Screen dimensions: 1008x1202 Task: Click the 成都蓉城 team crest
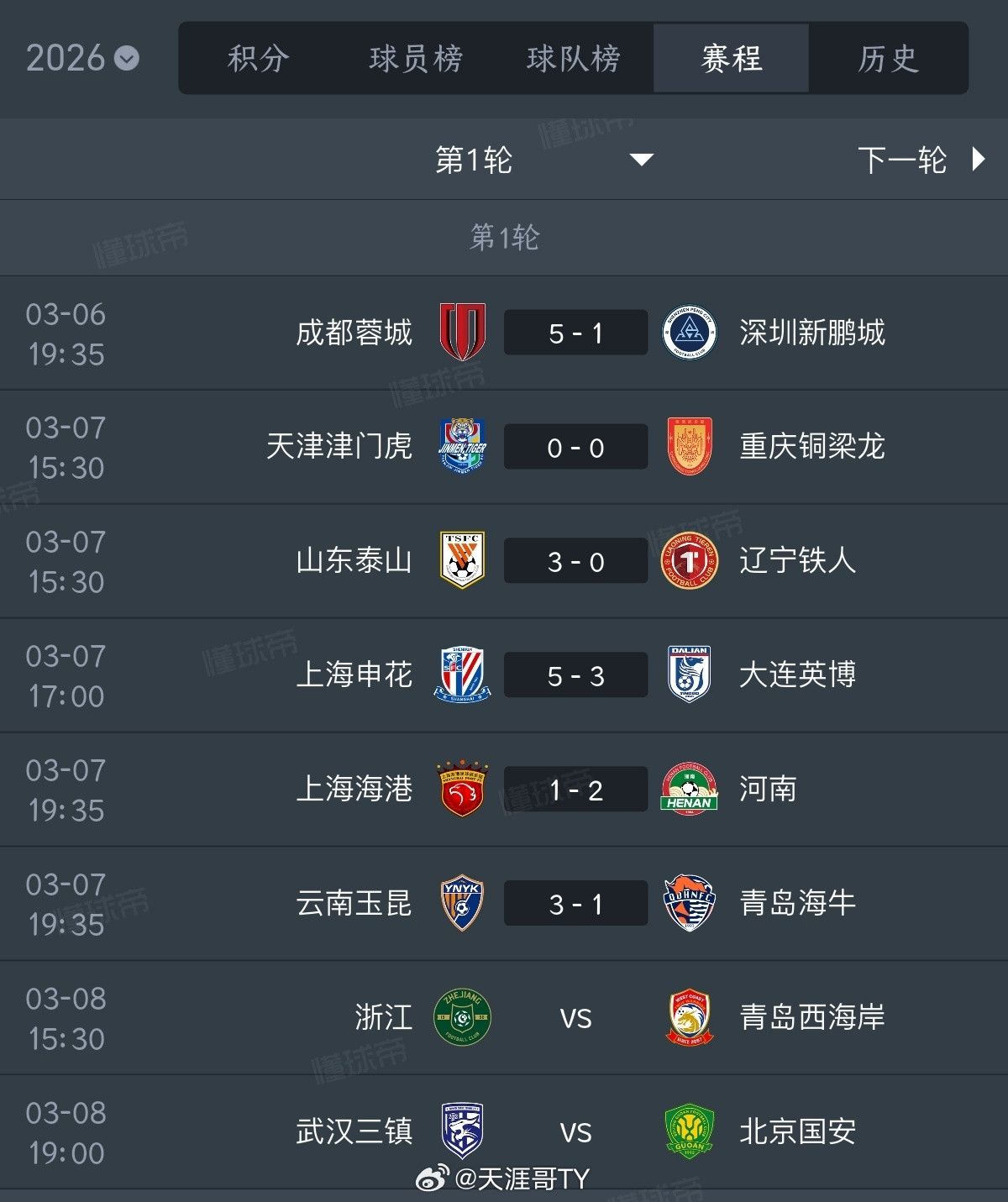pos(461,332)
